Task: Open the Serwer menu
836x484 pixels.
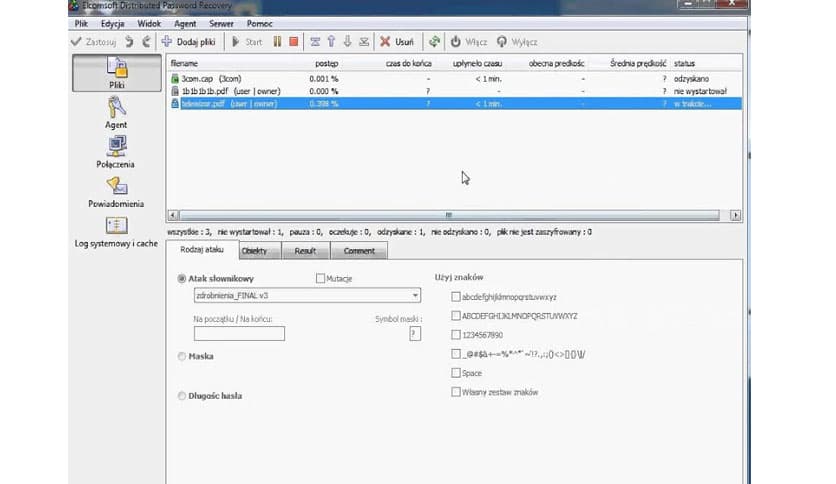Action: click(x=221, y=23)
